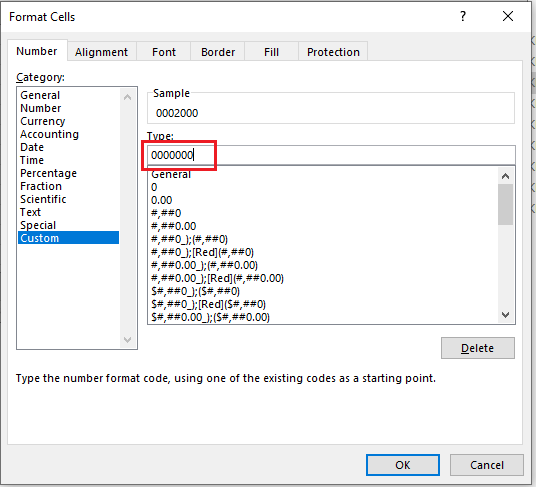Viewport: 536px width, 487px height.
Task: Click the format list scroll down arrow
Action: pos(505,315)
